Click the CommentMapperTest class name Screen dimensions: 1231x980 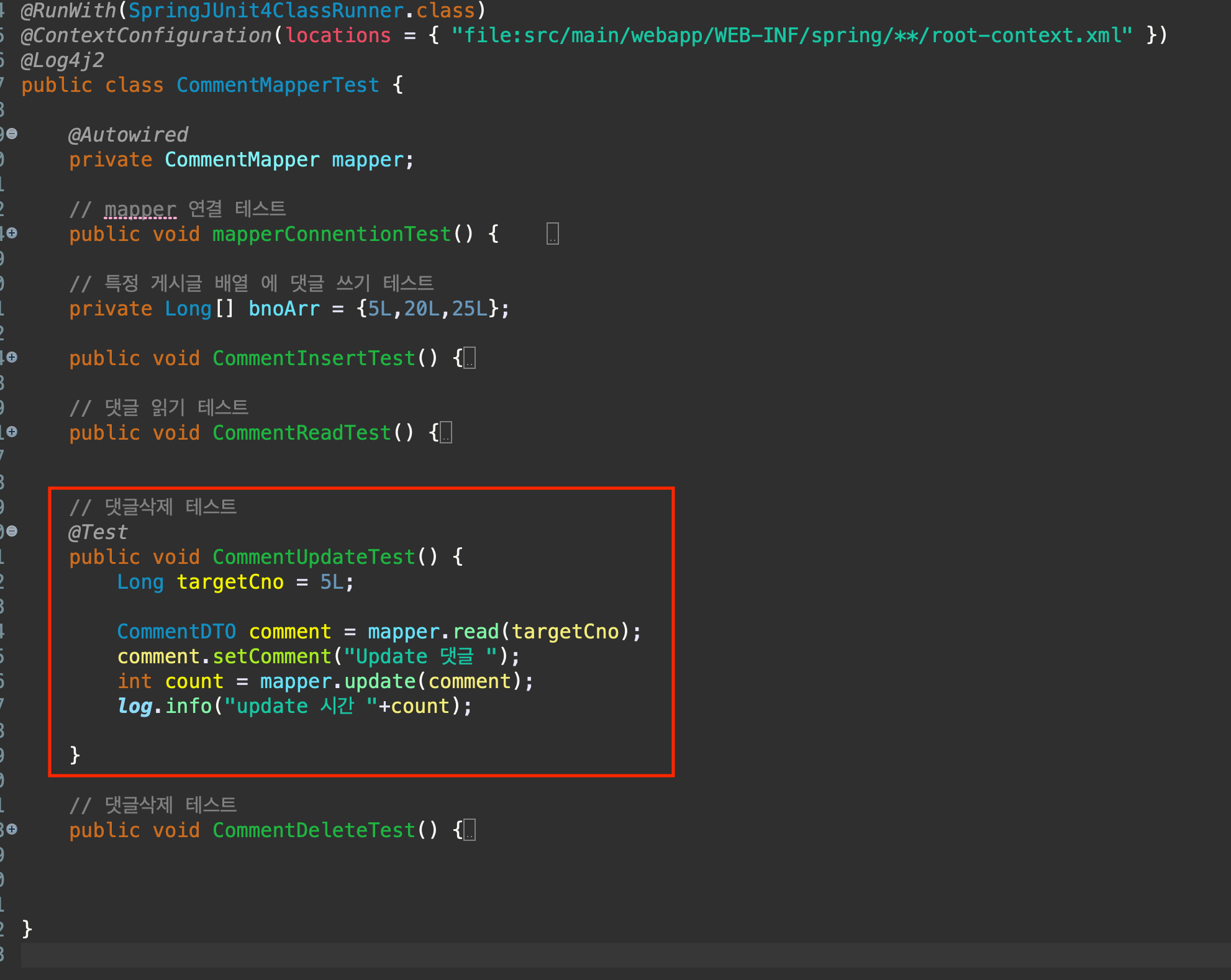(277, 84)
